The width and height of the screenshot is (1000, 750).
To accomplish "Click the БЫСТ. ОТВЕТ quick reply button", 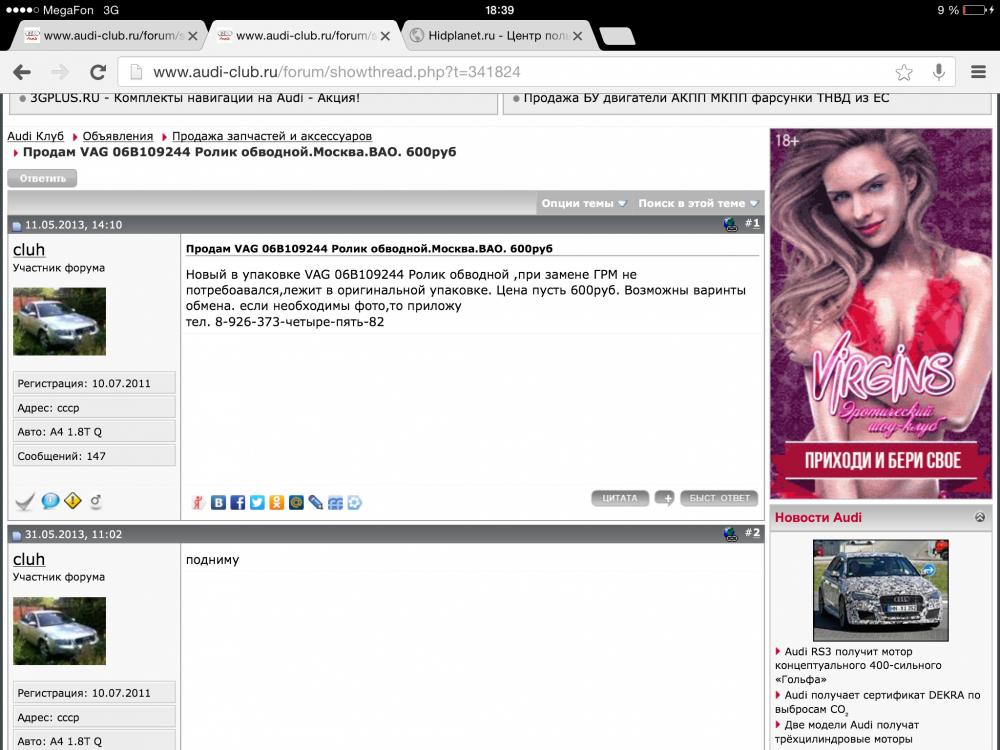I will (719, 498).
